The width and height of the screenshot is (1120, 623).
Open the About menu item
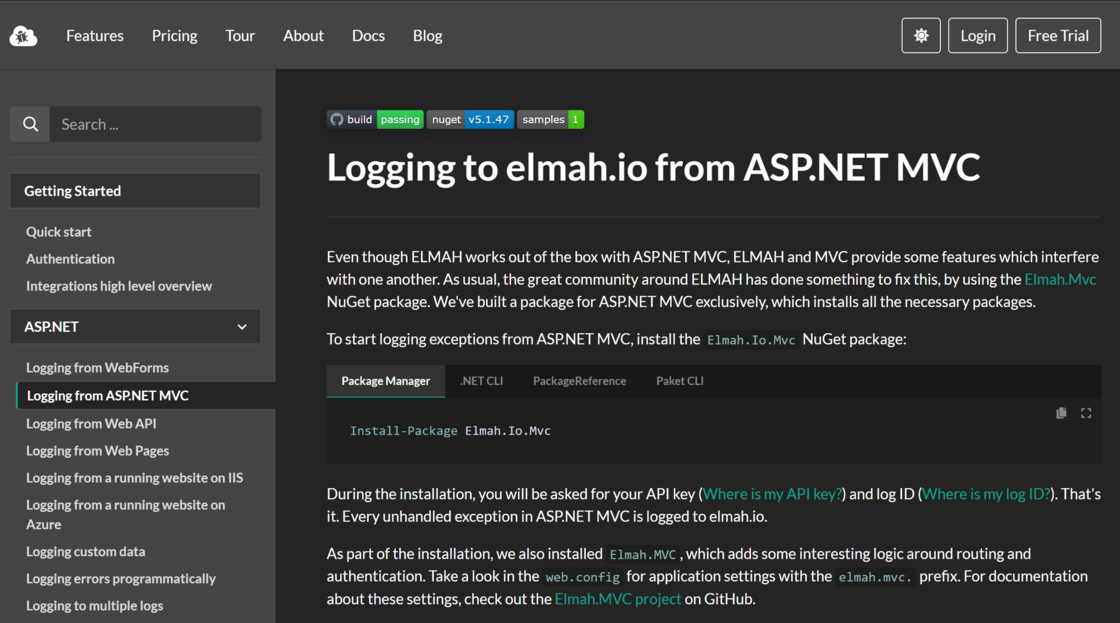304,36
